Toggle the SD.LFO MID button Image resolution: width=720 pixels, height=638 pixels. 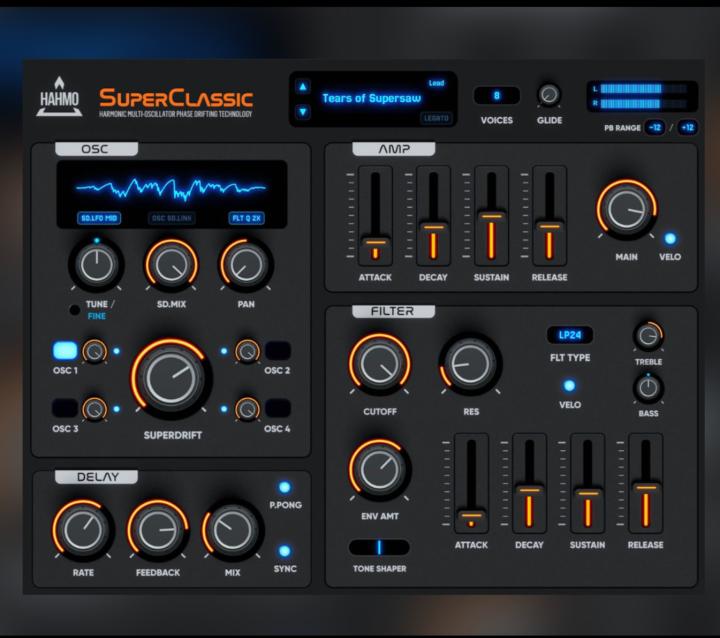99,218
